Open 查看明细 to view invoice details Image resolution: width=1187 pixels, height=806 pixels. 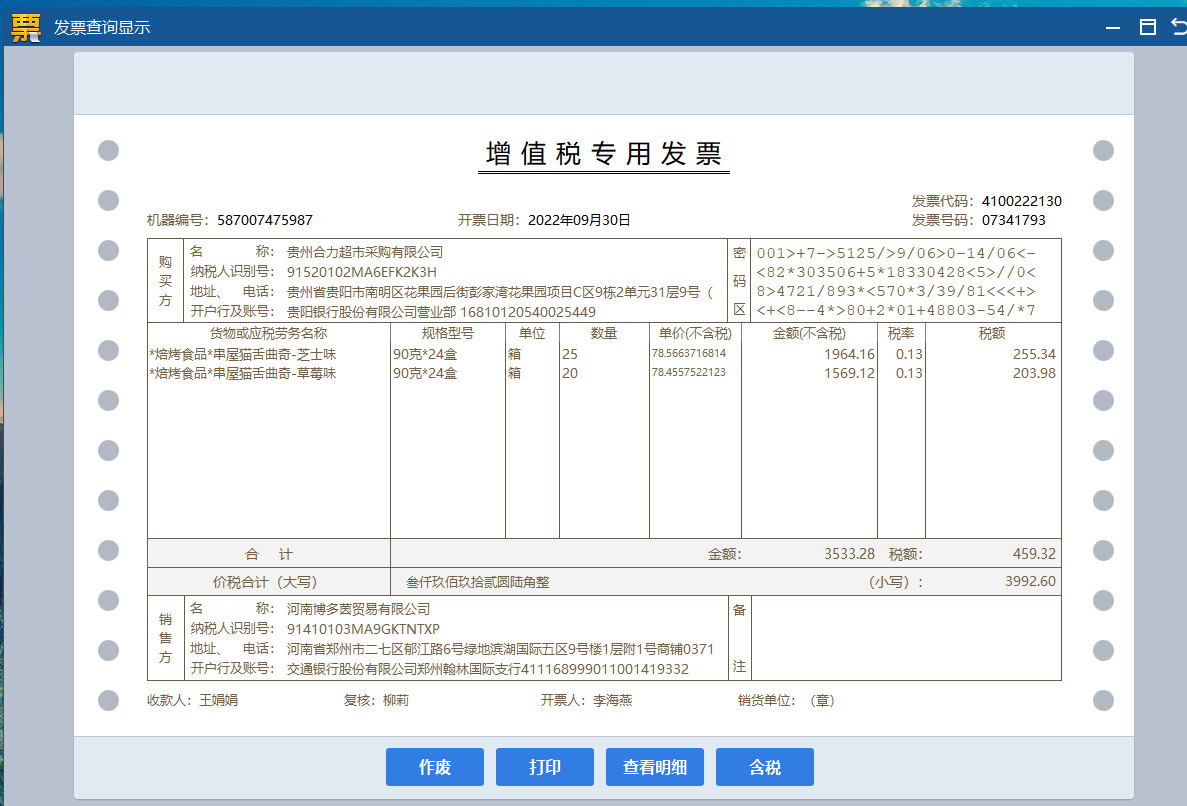pos(655,767)
